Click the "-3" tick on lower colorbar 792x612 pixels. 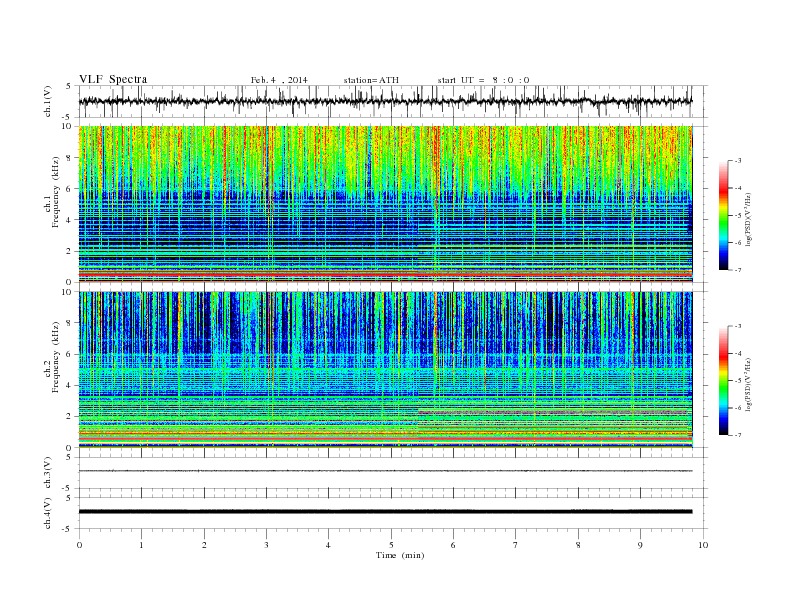pos(738,326)
